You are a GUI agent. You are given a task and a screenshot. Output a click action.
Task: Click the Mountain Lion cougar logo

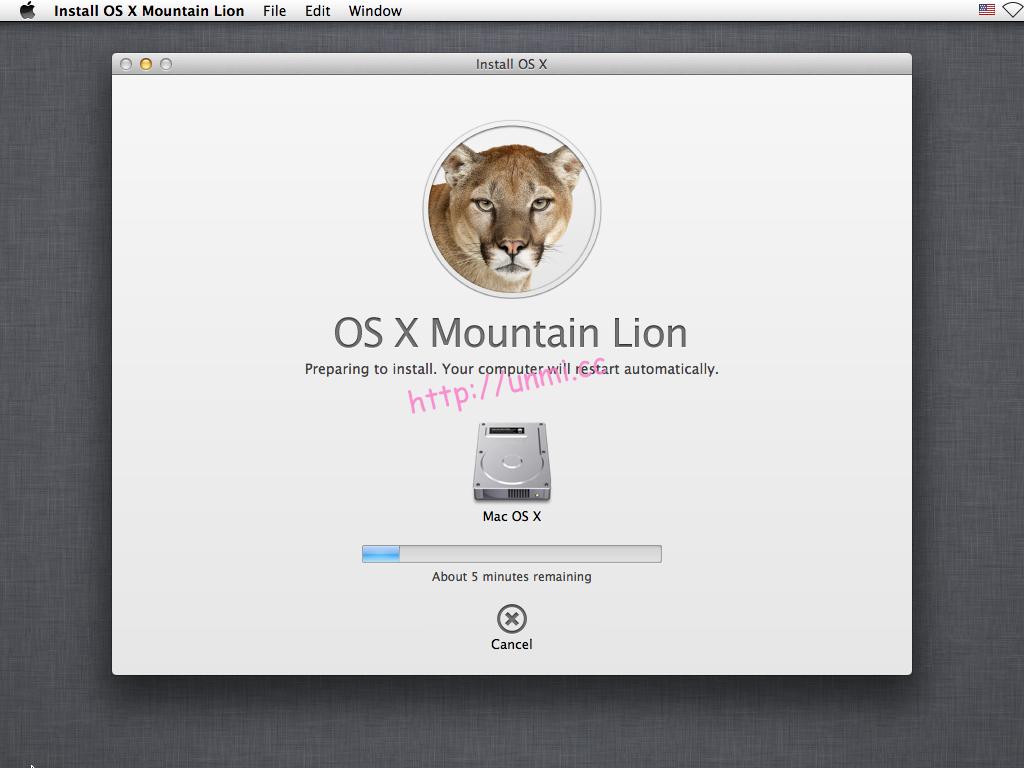point(511,207)
